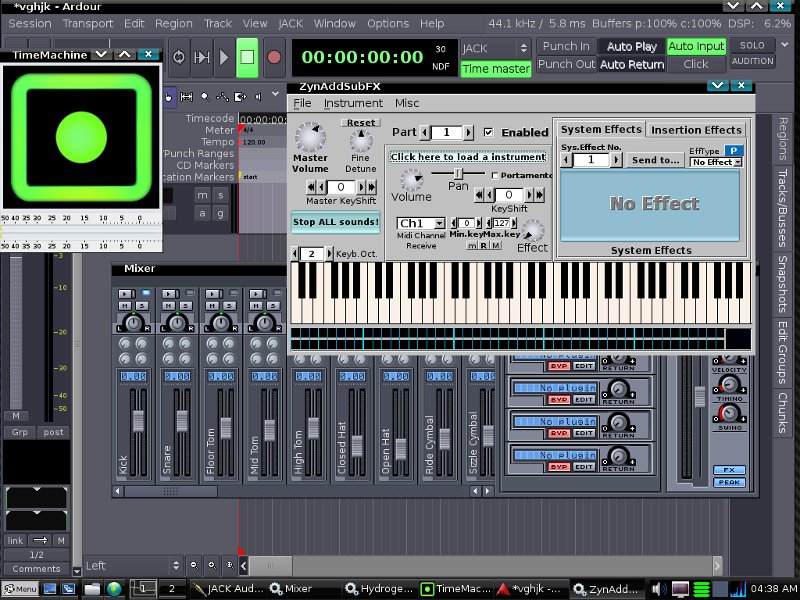The height and width of the screenshot is (600, 800).
Task: Select the timefx stretch tool
Action: coord(240,96)
